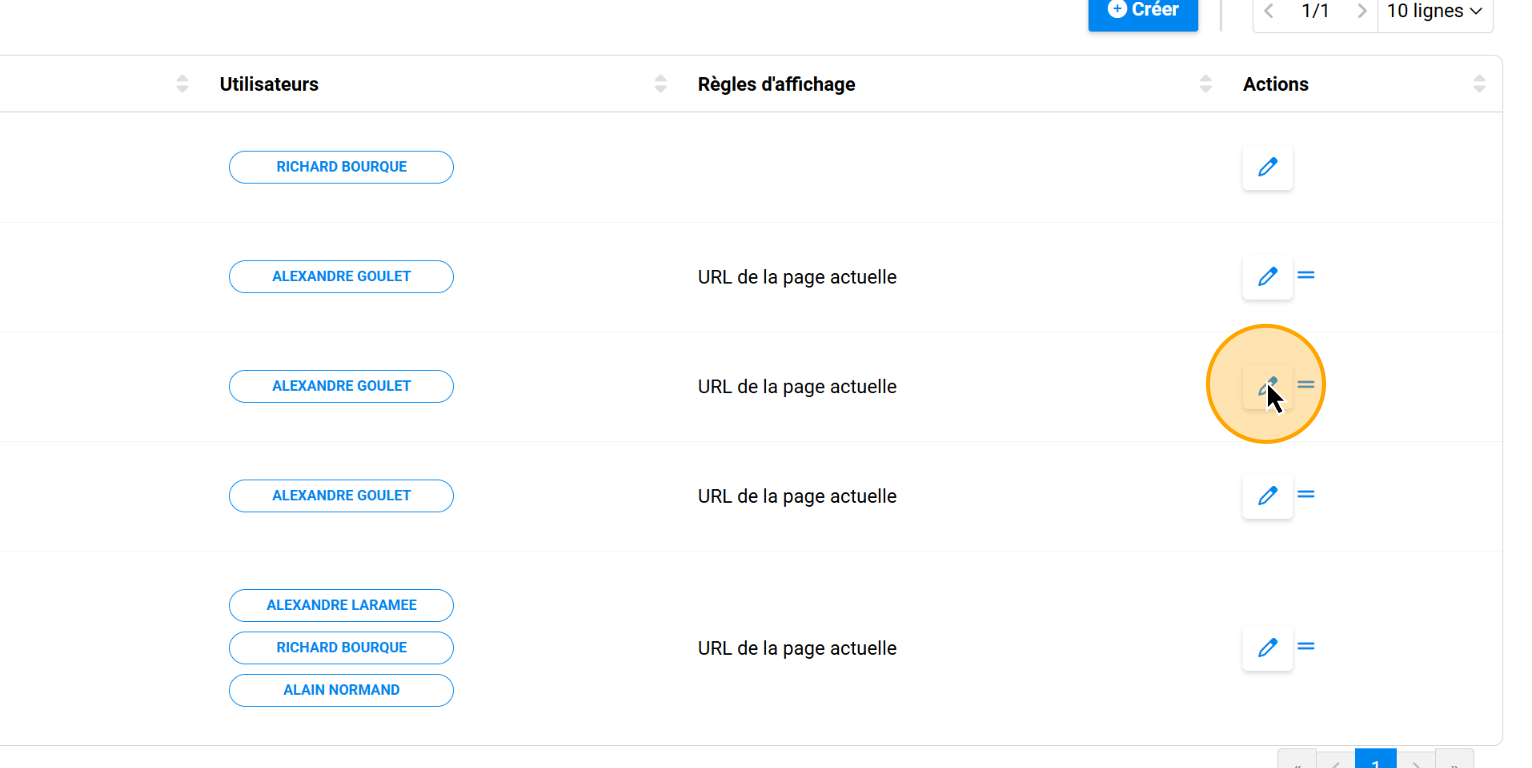The width and height of the screenshot is (1532, 768).
Task: Click the Créer button
Action: [x=1142, y=12]
